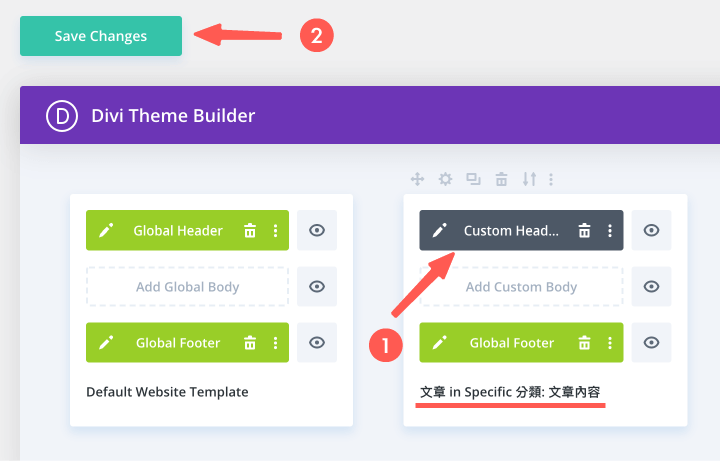Toggle Custom Body visibility eye
Screen dimensions: 720x461
[x=651, y=287]
